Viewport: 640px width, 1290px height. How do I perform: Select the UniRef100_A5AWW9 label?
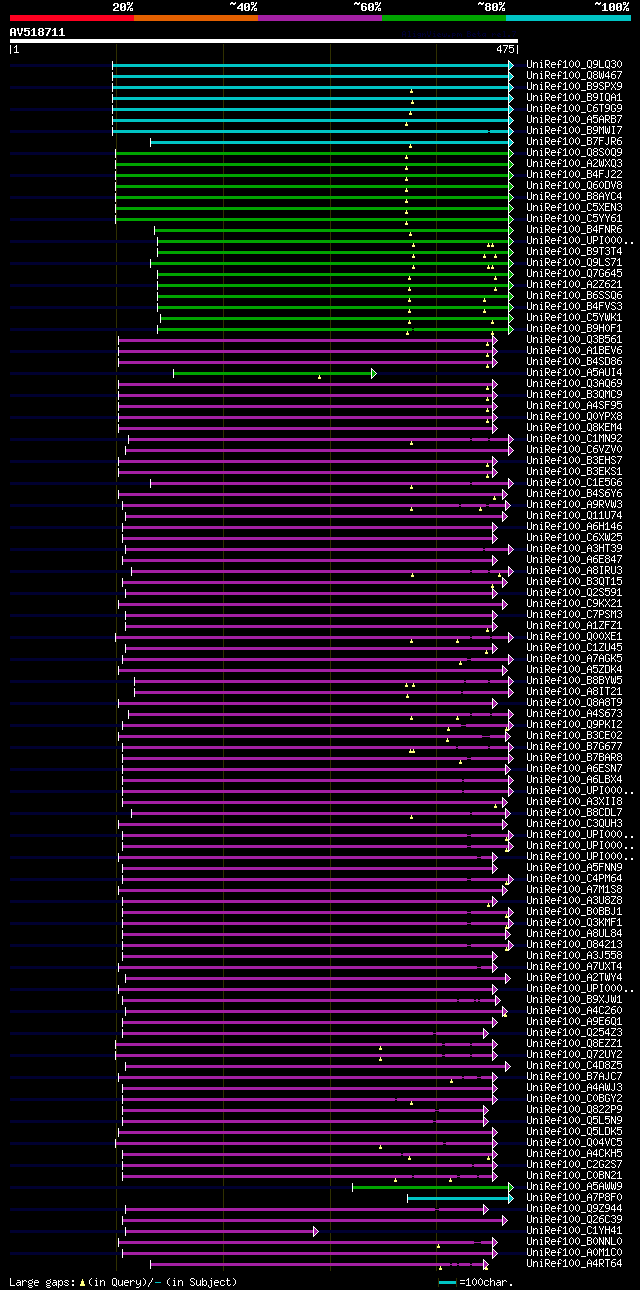(574, 1187)
